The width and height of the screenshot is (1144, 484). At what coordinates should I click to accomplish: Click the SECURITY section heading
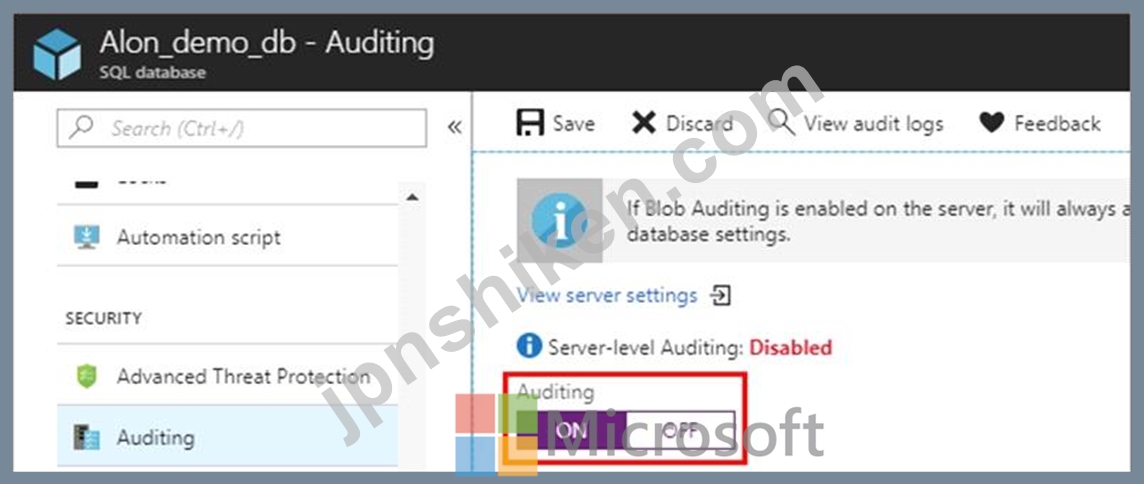point(104,318)
